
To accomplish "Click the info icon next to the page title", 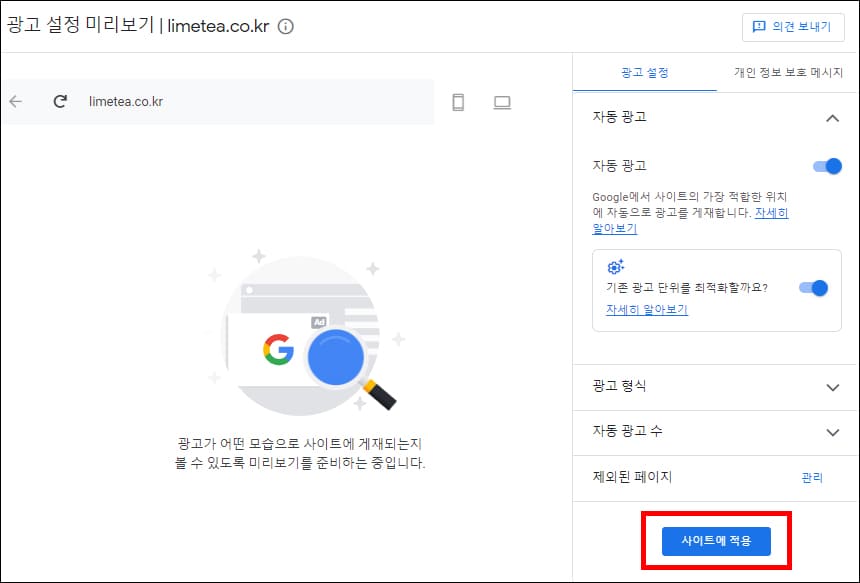I will (x=284, y=28).
